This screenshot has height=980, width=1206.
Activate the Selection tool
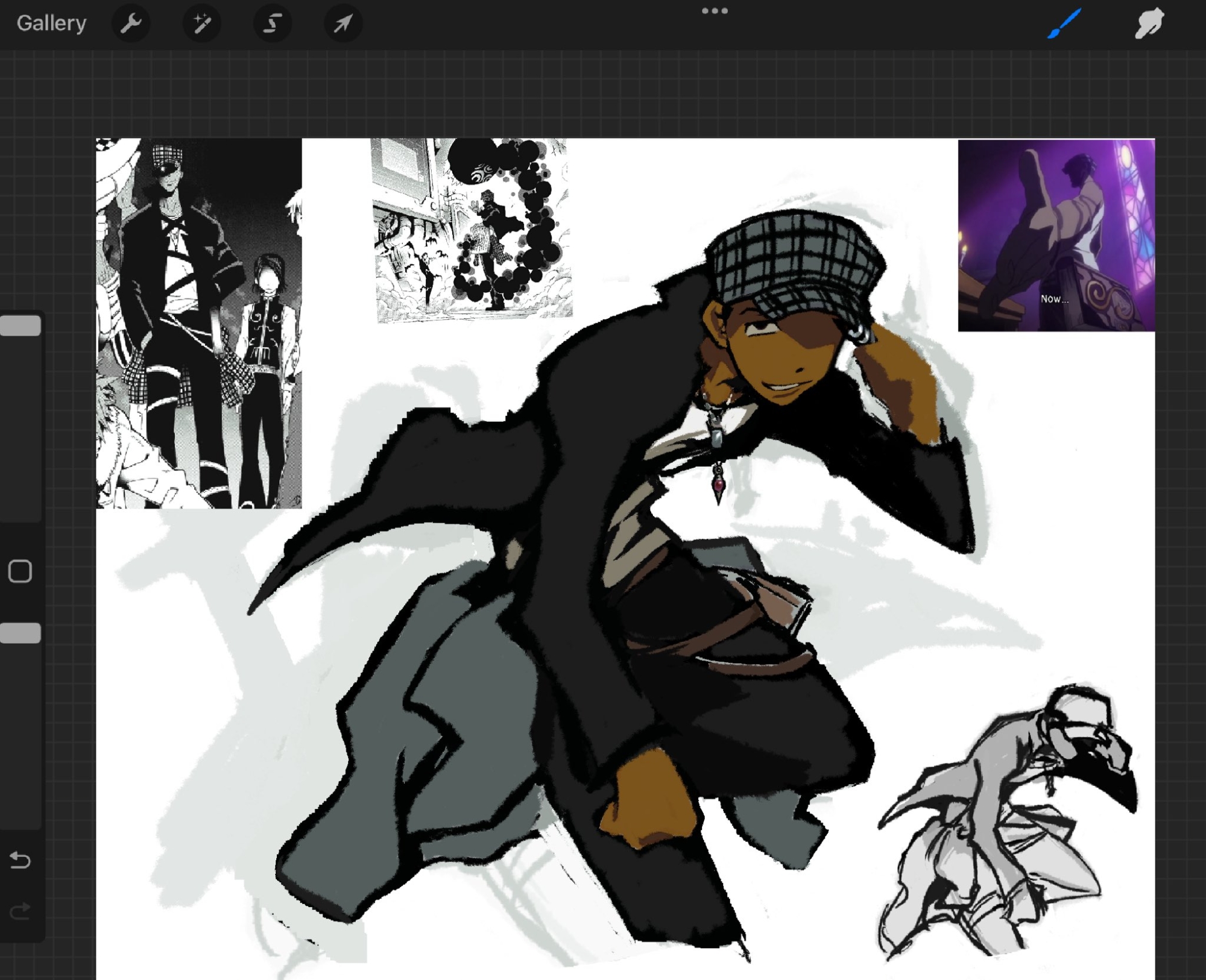273,24
